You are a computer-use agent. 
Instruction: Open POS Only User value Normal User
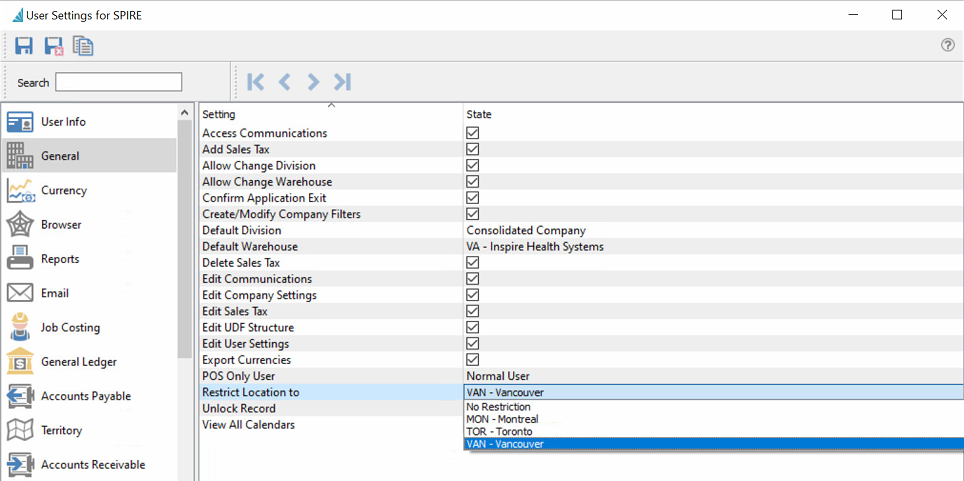498,376
